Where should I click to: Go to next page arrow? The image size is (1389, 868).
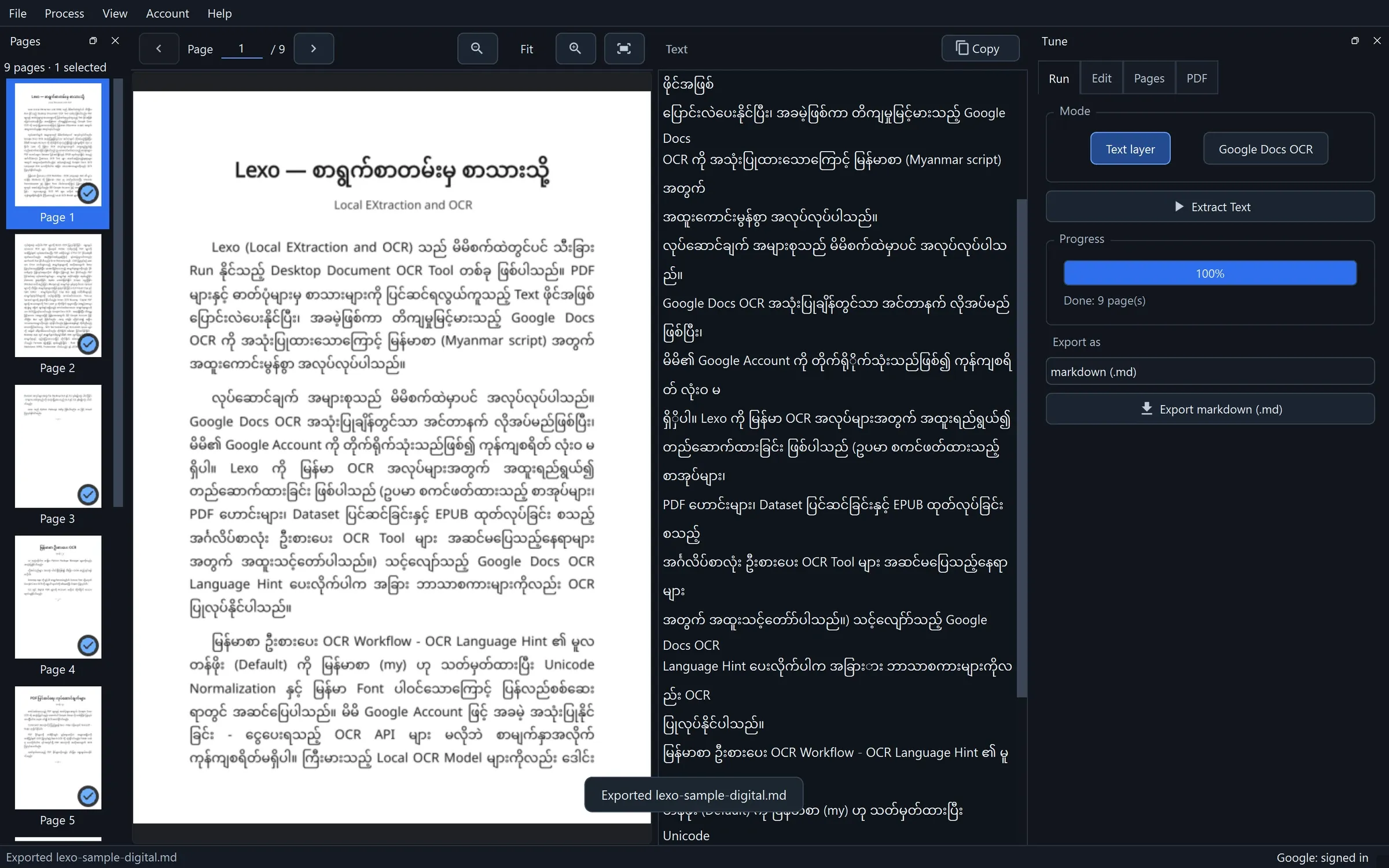(314, 49)
